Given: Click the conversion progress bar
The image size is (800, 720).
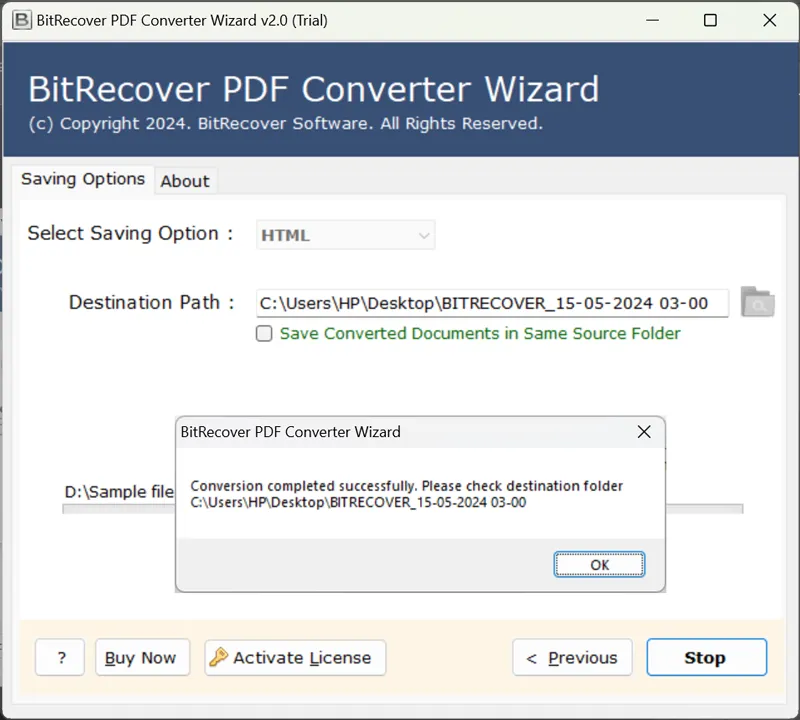Looking at the screenshot, I should (x=705, y=509).
